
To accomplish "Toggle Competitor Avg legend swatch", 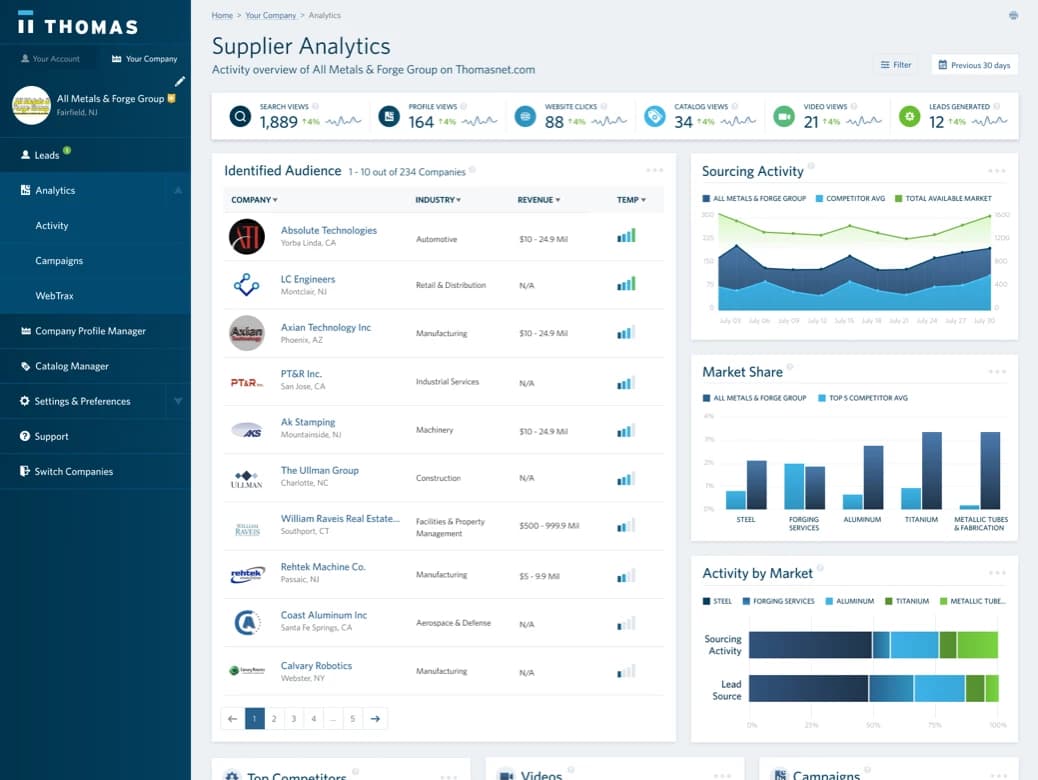I will 819,199.
